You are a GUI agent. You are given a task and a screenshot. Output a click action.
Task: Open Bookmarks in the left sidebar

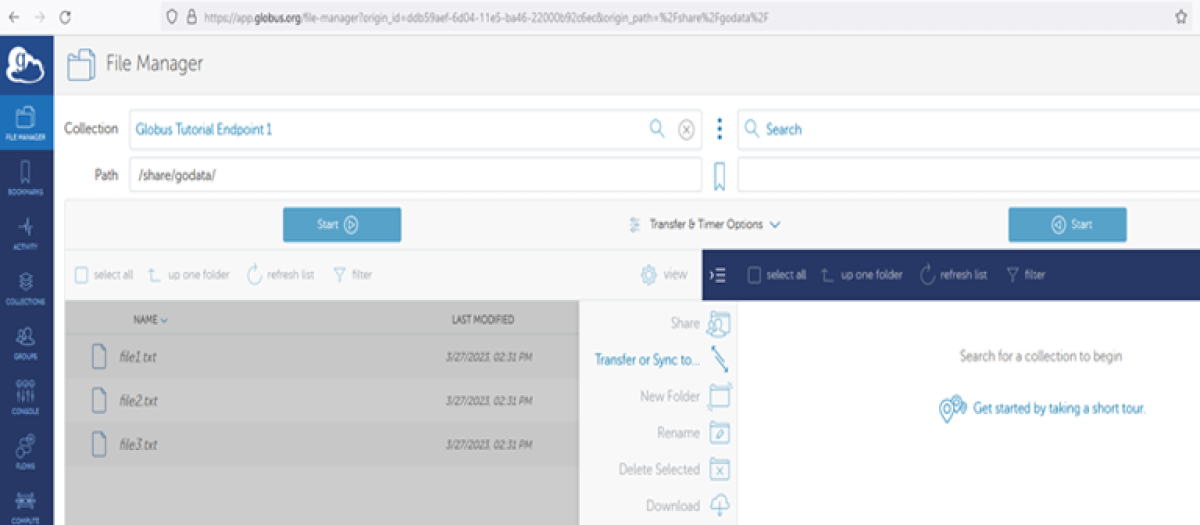pyautogui.click(x=26, y=176)
